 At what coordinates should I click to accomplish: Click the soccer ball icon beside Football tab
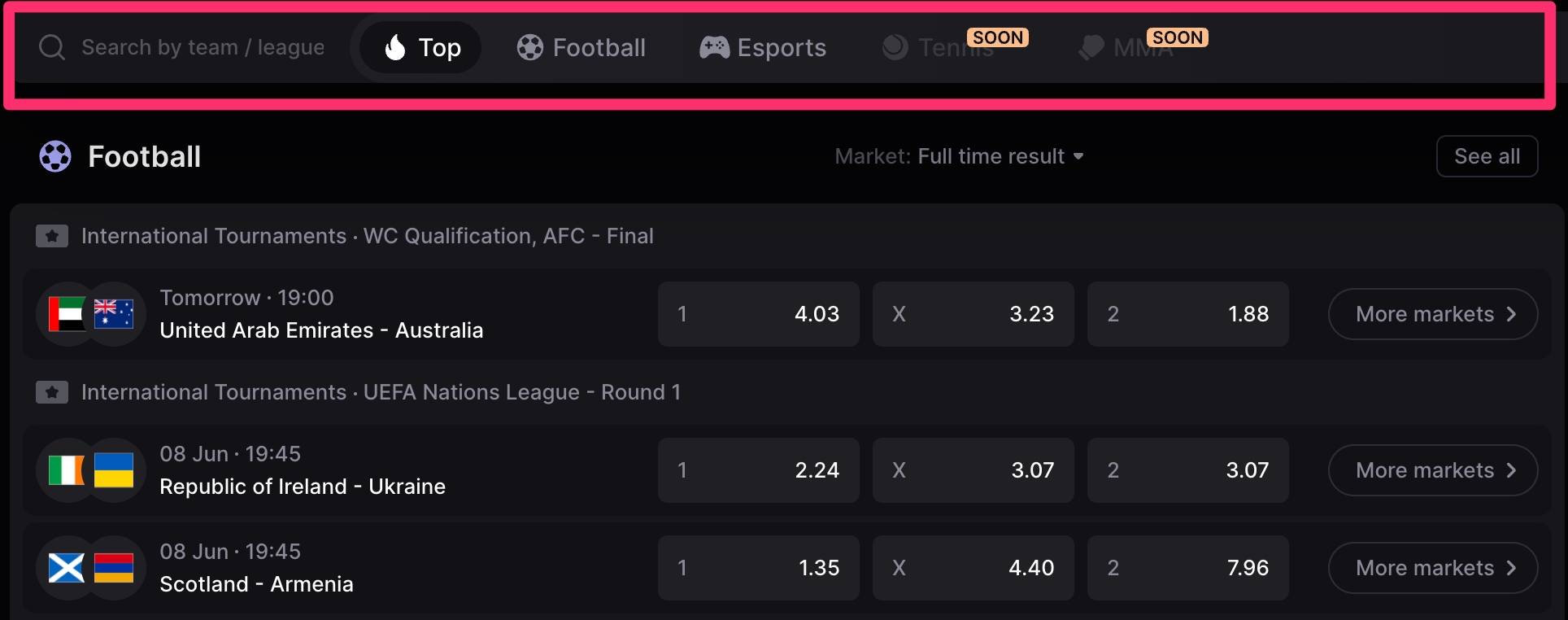530,47
